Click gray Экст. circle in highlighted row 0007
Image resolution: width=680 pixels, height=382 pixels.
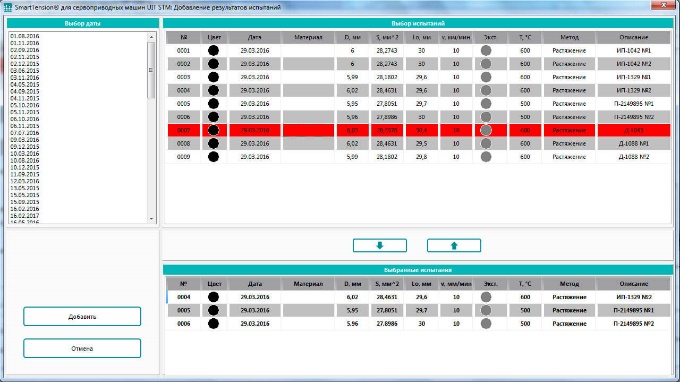point(486,130)
